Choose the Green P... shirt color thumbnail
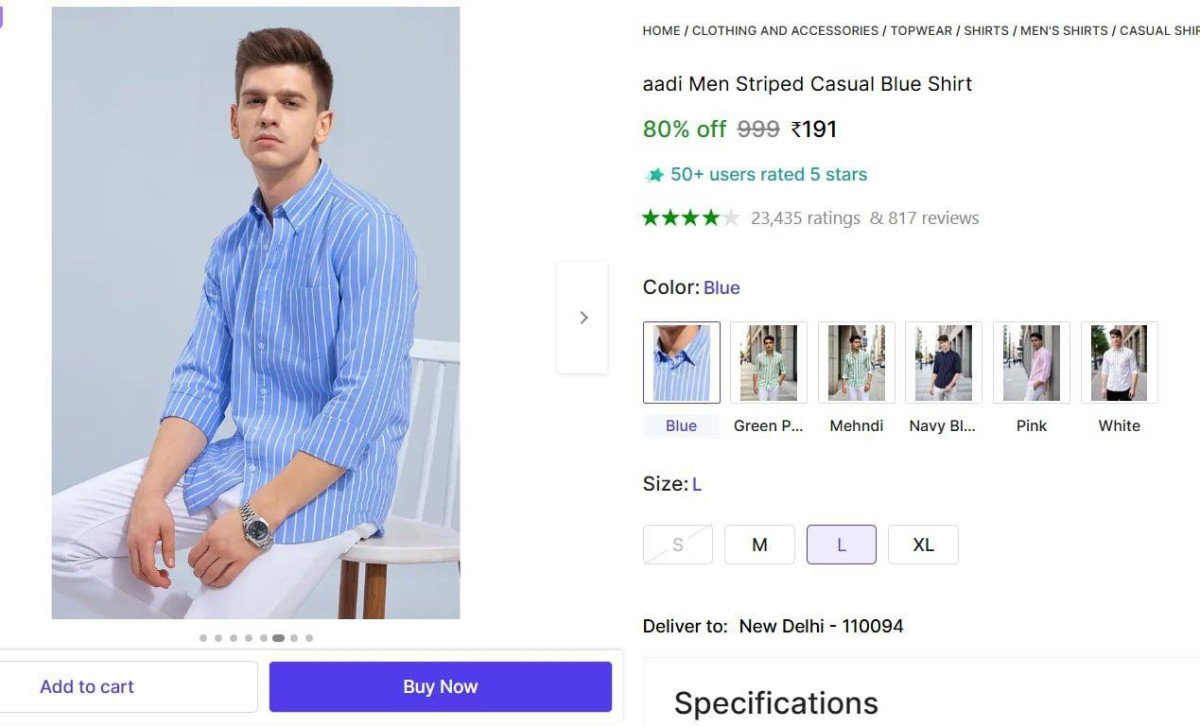The width and height of the screenshot is (1200, 727). tap(768, 362)
